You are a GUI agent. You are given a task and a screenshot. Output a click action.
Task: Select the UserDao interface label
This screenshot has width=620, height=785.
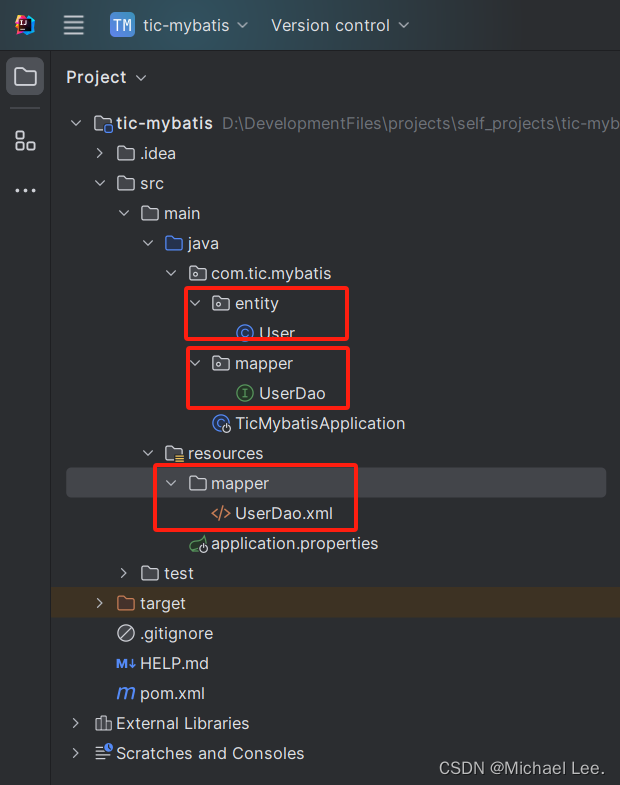pos(292,394)
